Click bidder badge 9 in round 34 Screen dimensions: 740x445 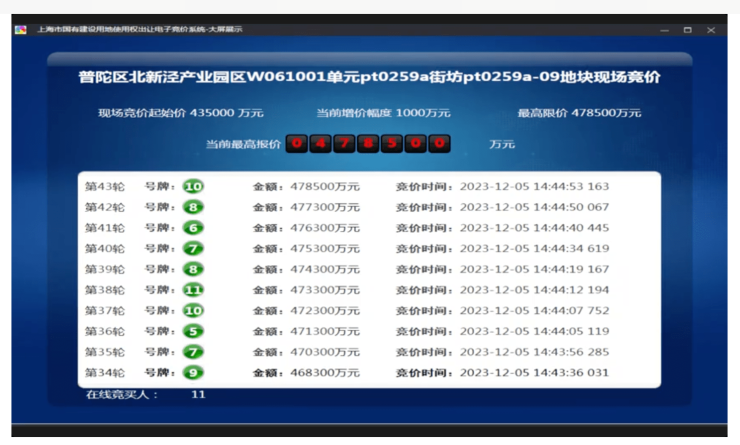pos(193,373)
